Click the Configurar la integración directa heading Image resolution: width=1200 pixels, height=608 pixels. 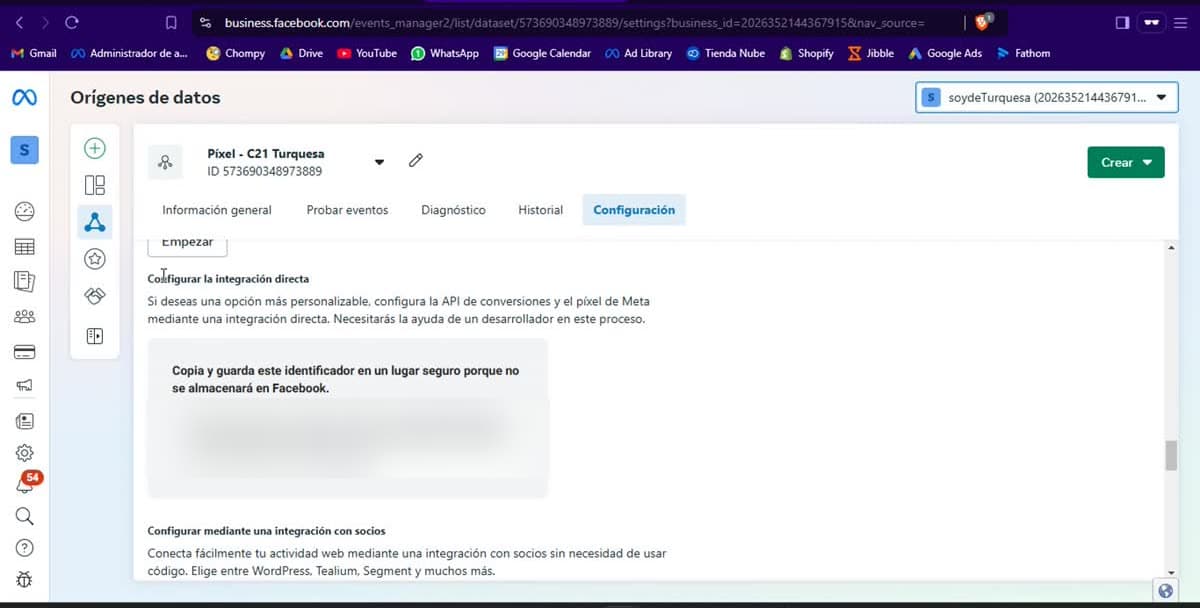pyautogui.click(x=228, y=279)
